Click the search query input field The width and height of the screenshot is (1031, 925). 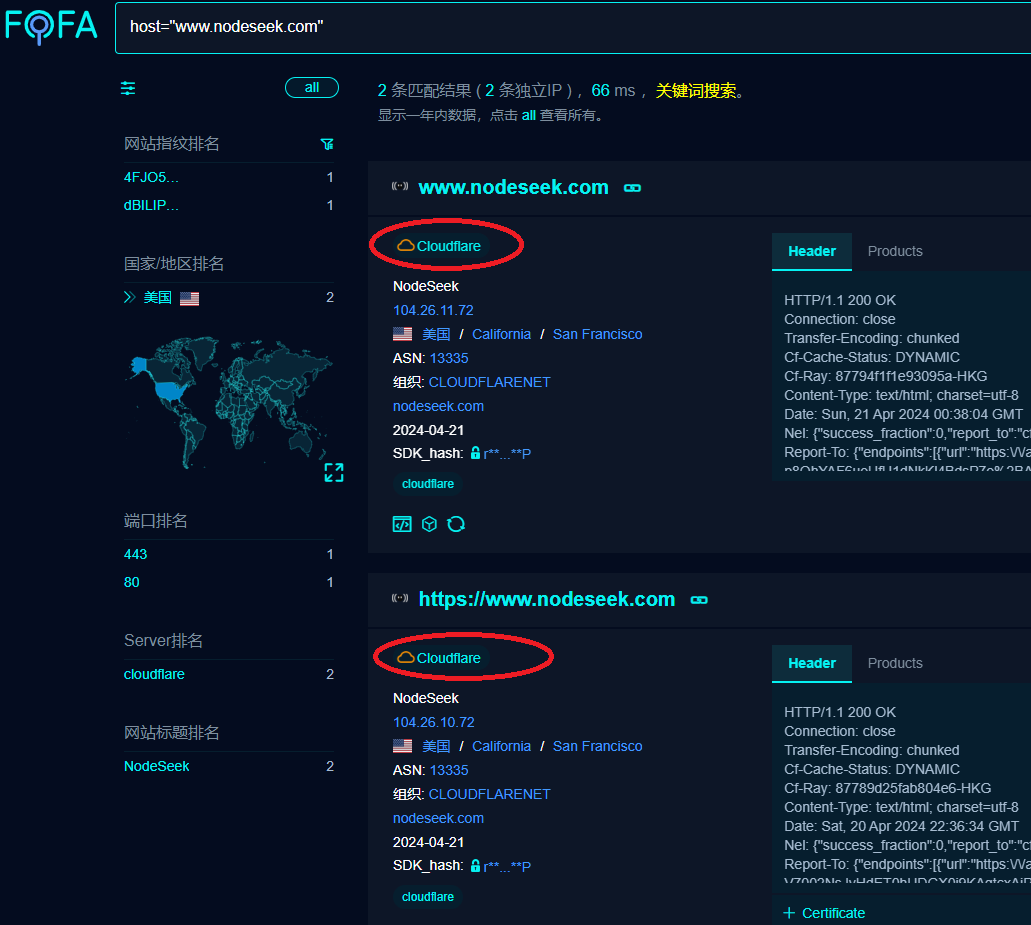[x=570, y=27]
